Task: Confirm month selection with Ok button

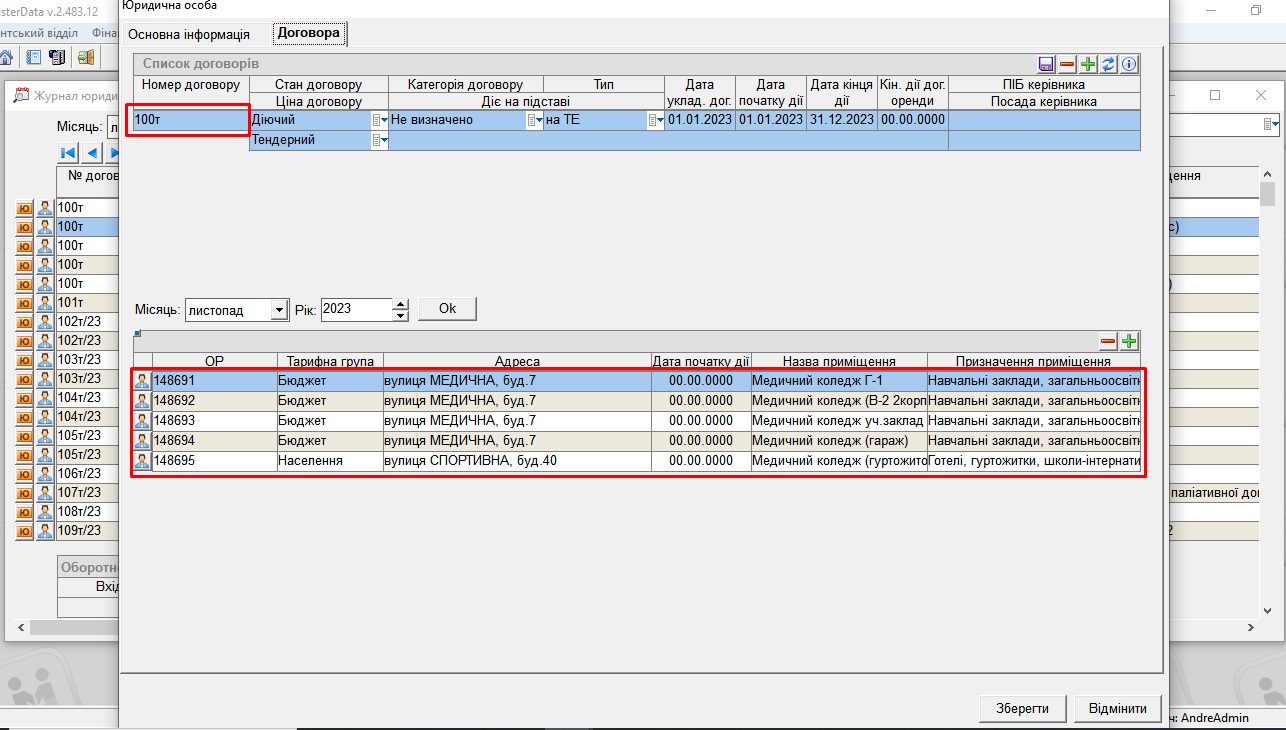Action: pos(447,309)
